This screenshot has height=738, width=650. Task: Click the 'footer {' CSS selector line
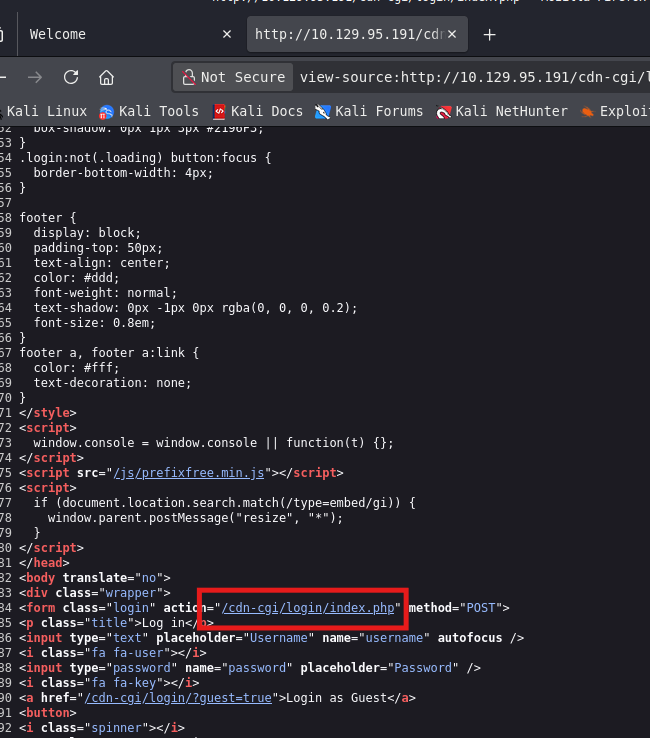[48, 218]
